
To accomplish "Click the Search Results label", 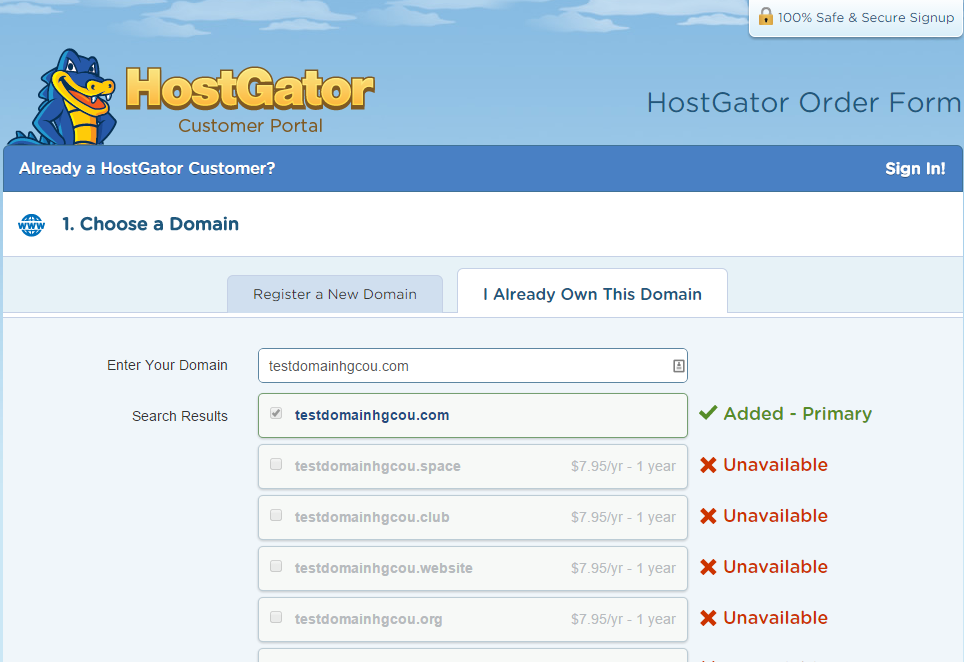I will (180, 417).
